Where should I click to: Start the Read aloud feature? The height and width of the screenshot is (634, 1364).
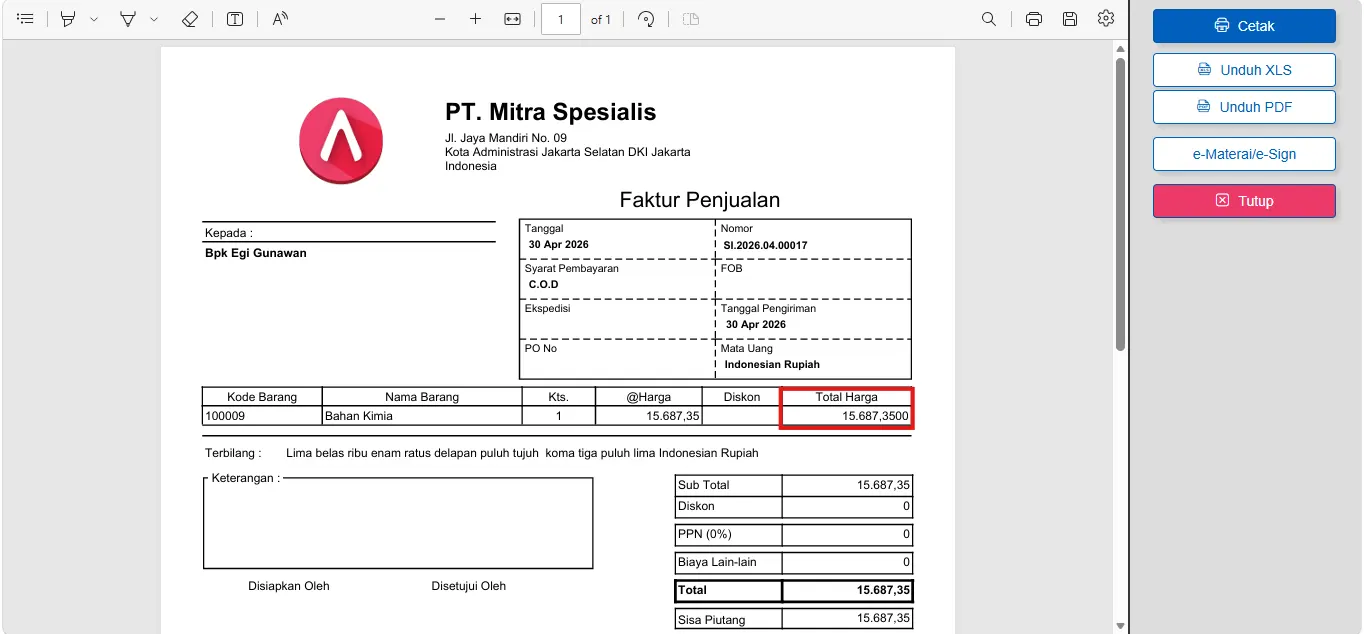point(280,19)
